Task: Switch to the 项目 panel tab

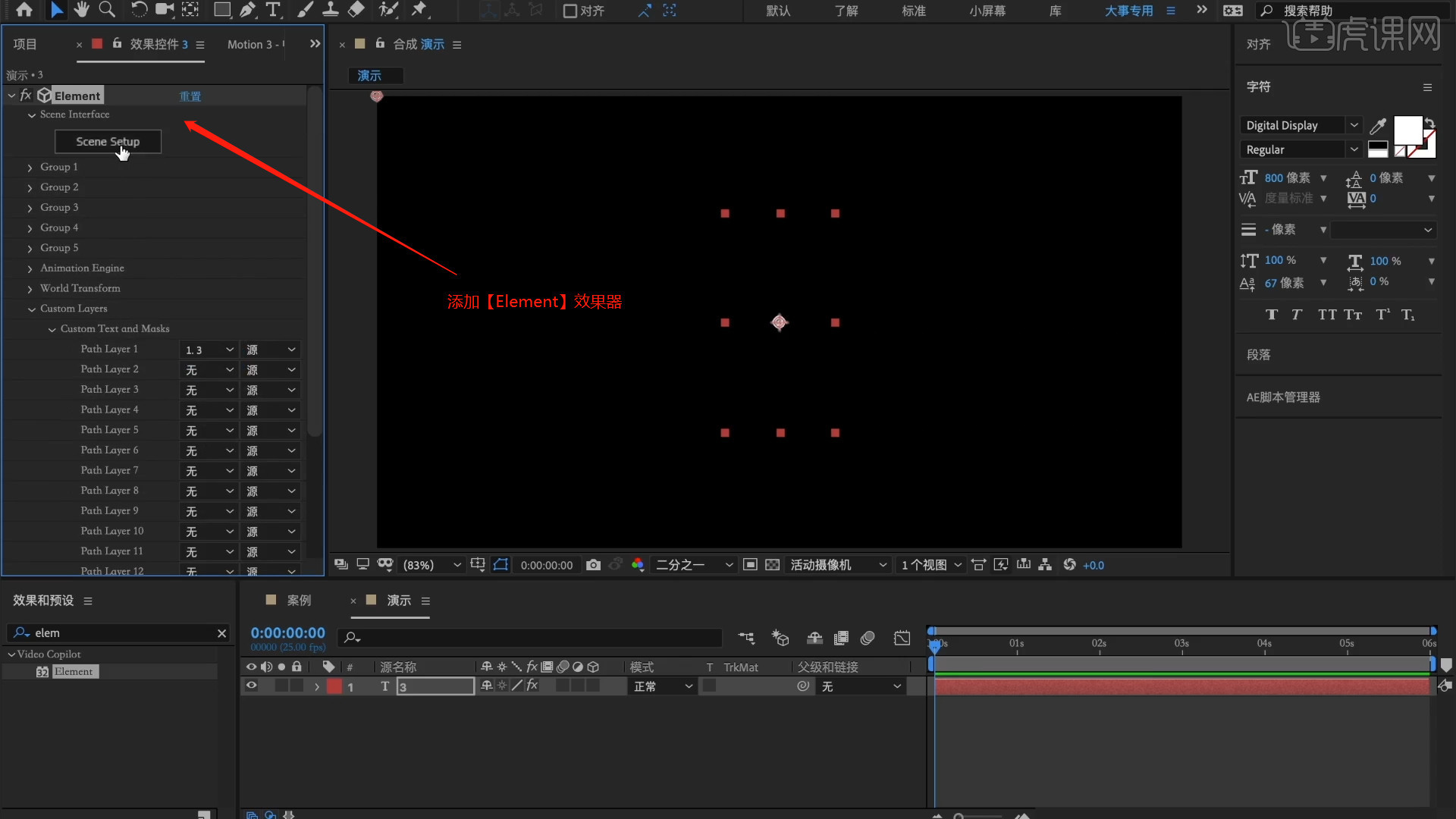Action: pos(25,44)
